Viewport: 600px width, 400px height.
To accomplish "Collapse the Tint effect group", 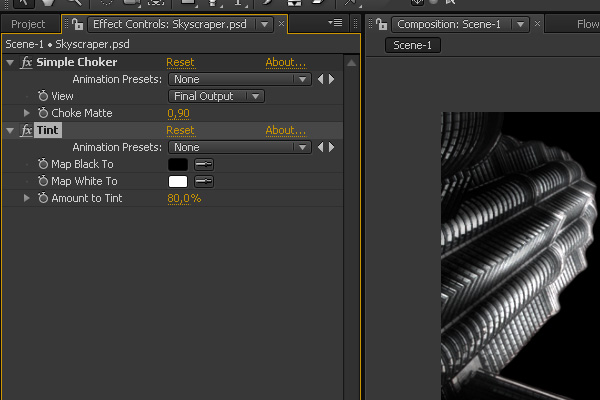I will (x=10, y=131).
